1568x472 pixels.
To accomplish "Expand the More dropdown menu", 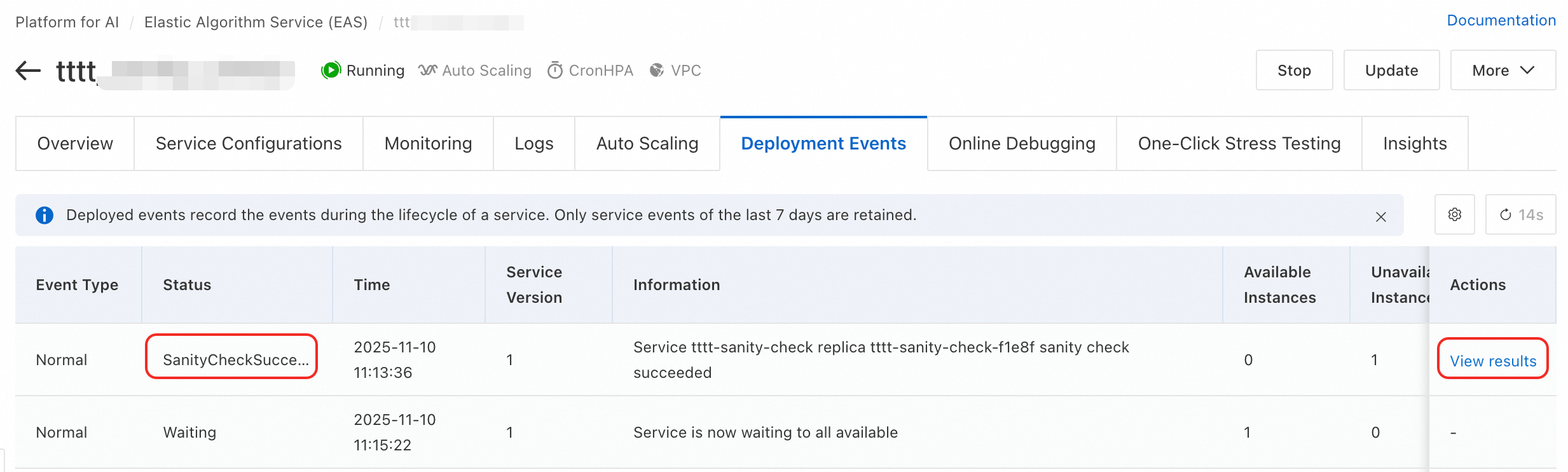I will click(1503, 71).
